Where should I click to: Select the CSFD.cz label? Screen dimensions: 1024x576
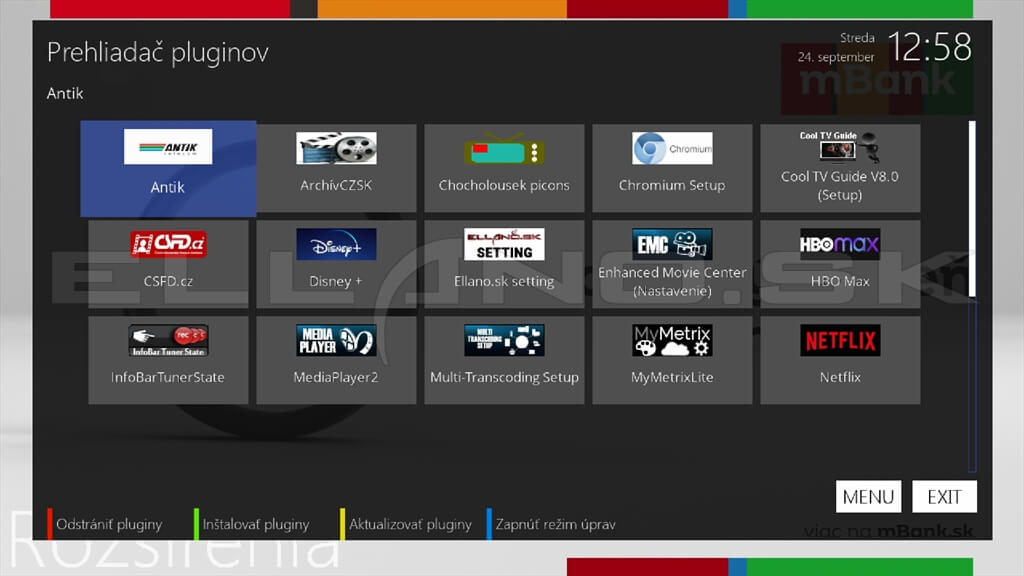click(168, 281)
